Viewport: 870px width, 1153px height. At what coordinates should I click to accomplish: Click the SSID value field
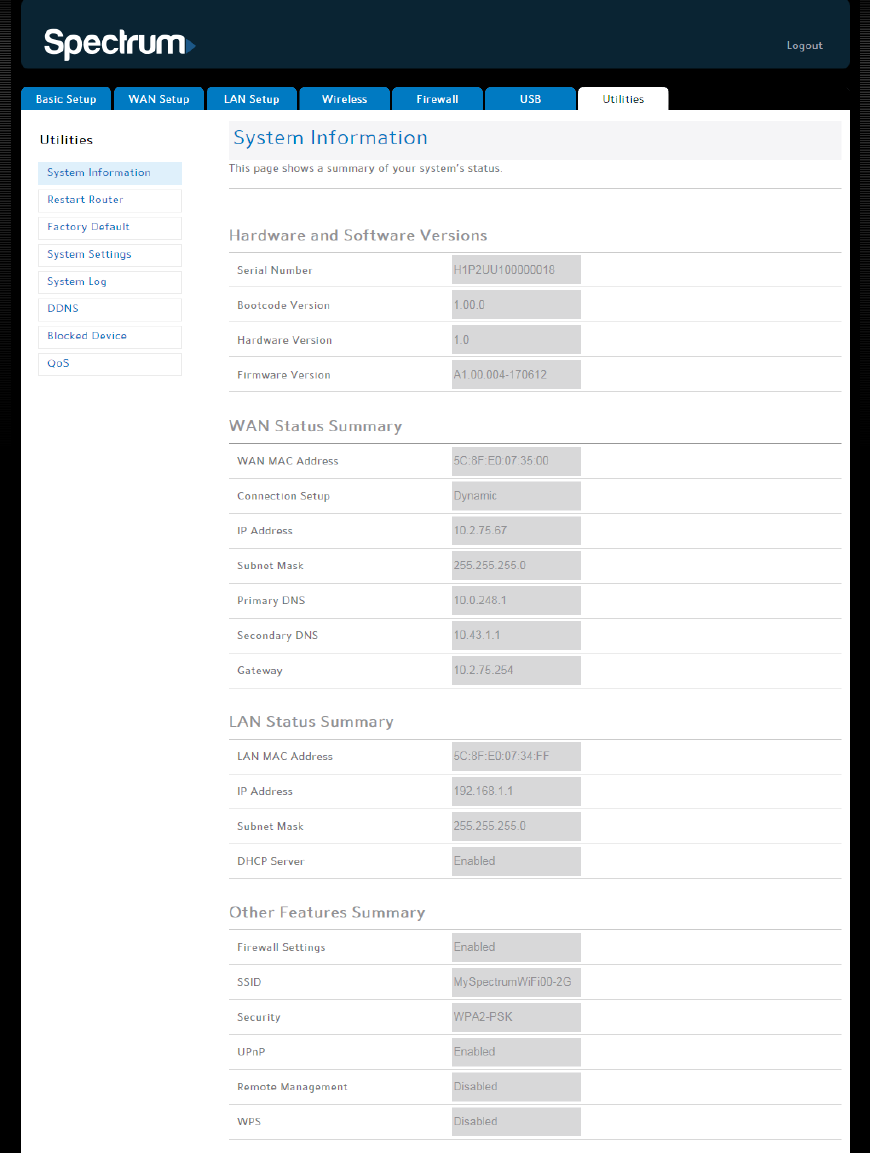click(516, 982)
